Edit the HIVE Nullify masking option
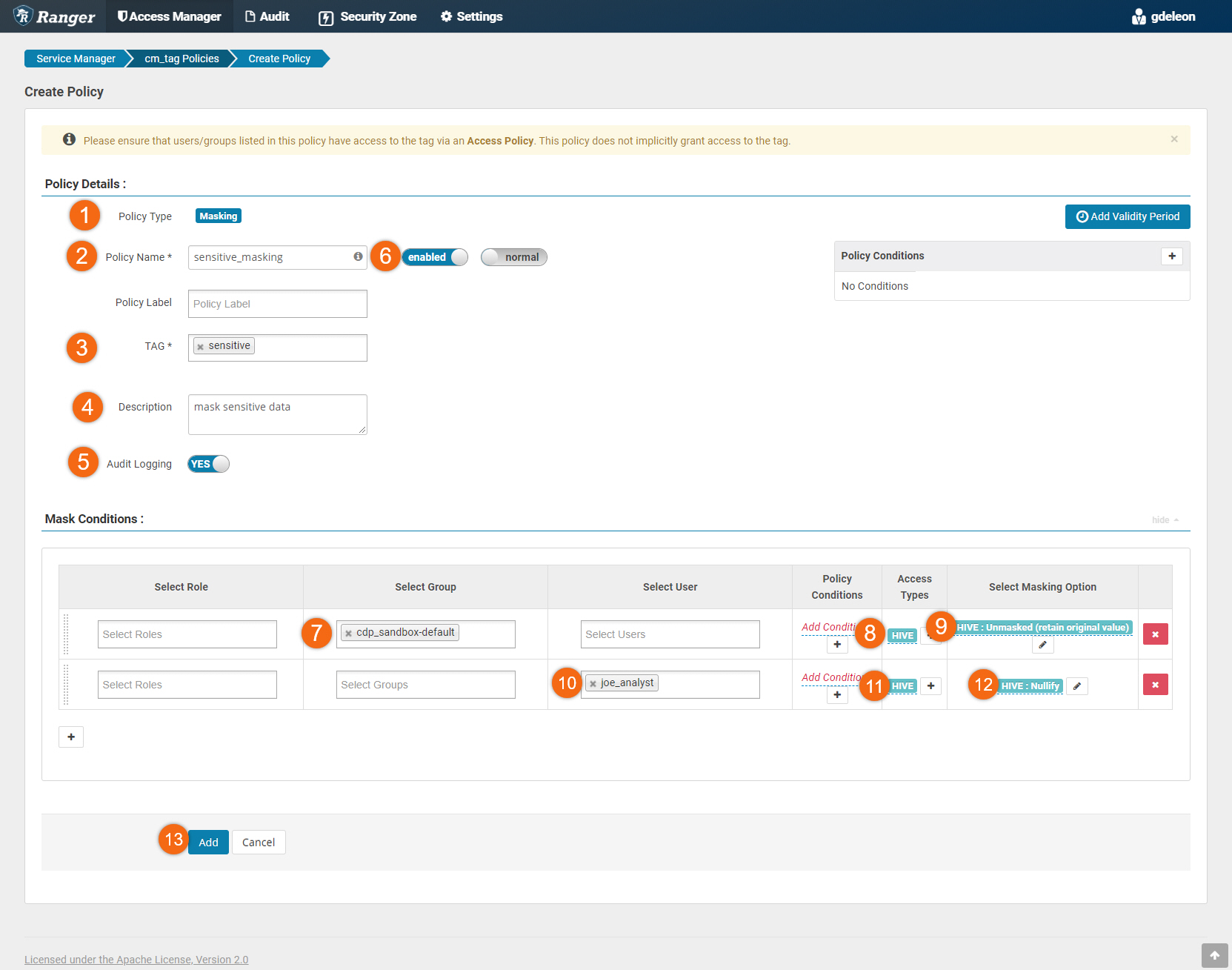Image resolution: width=1232 pixels, height=970 pixels. [x=1076, y=686]
